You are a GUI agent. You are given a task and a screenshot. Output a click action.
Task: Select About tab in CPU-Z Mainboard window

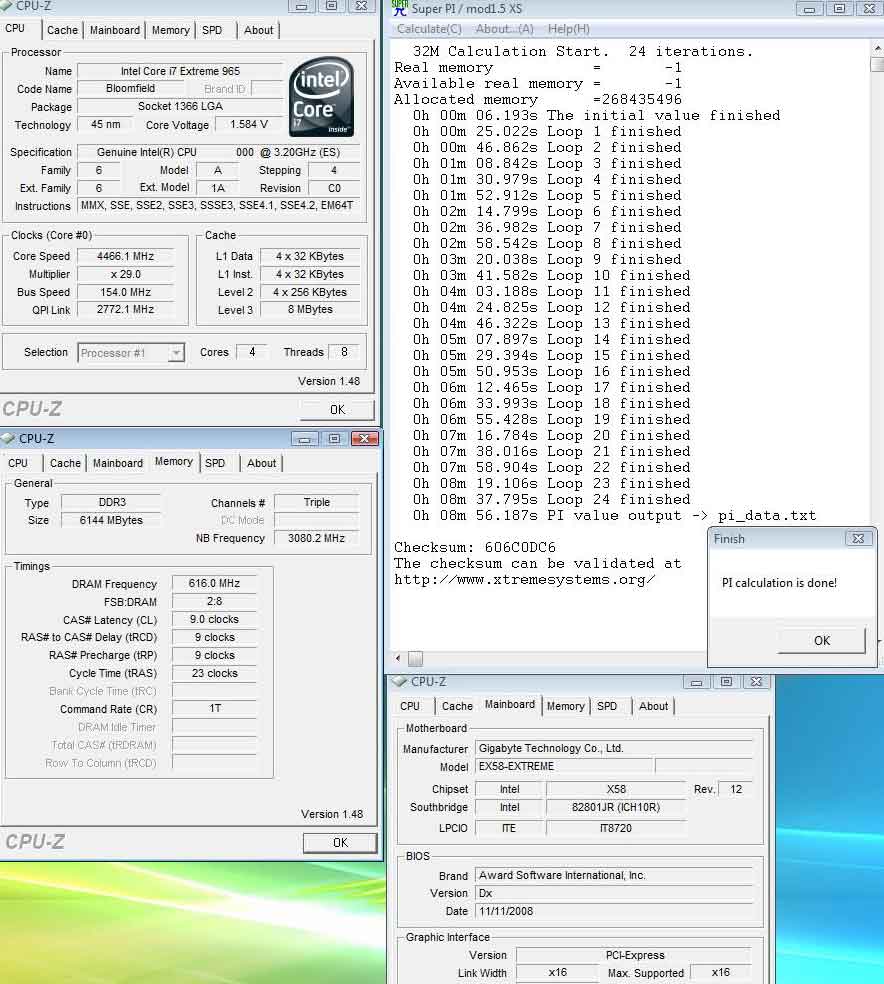653,706
